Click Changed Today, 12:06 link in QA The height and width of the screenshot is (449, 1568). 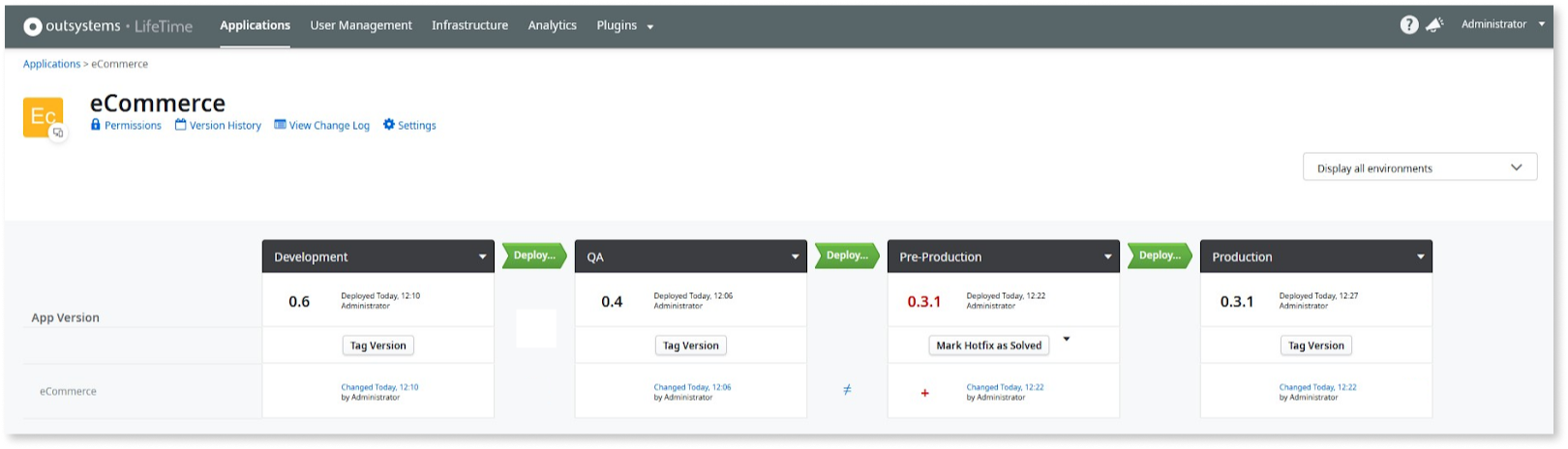pos(692,387)
